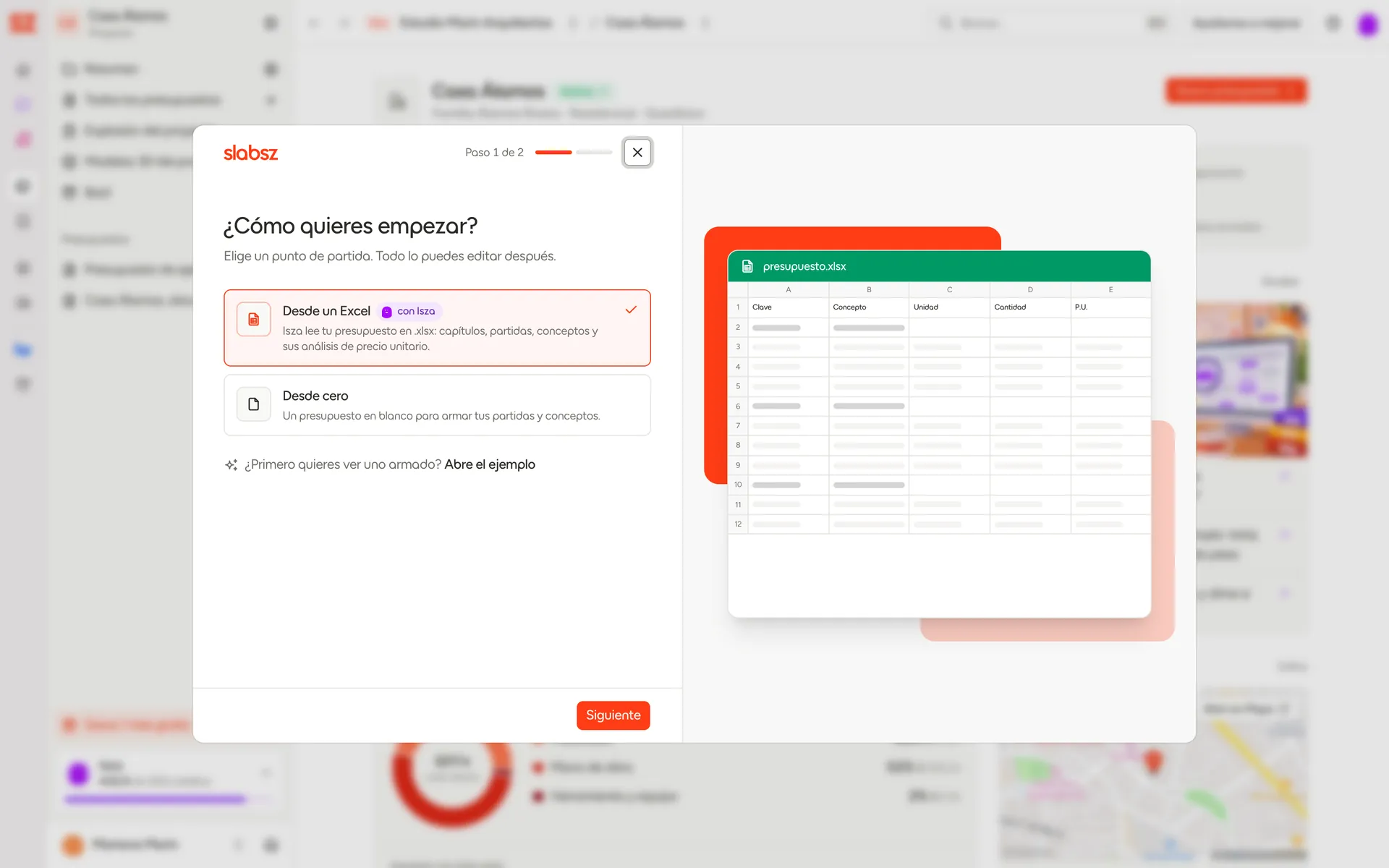
Task: Click the grey step-two progress segment
Action: point(594,153)
